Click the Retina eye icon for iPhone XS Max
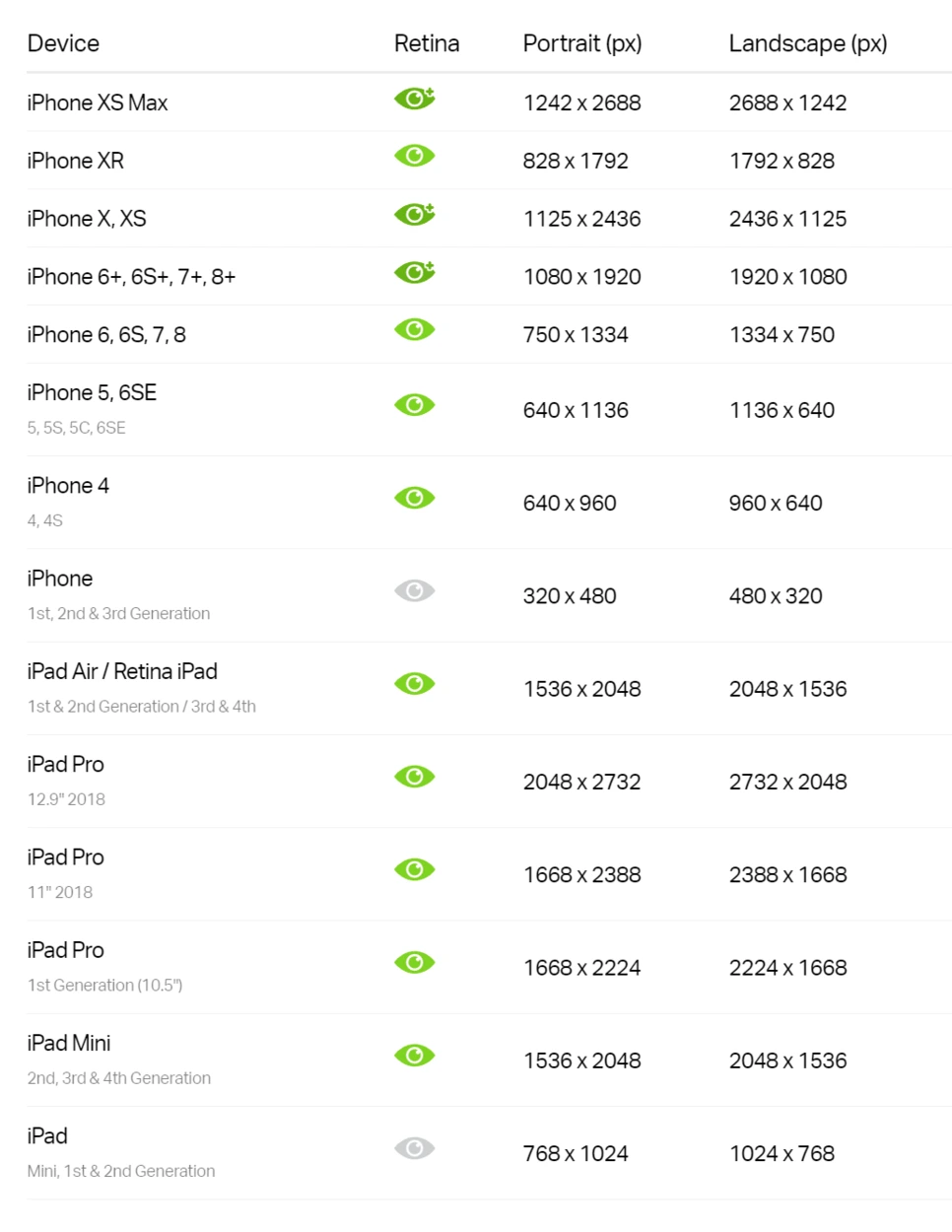952x1232 pixels. pyautogui.click(x=415, y=98)
